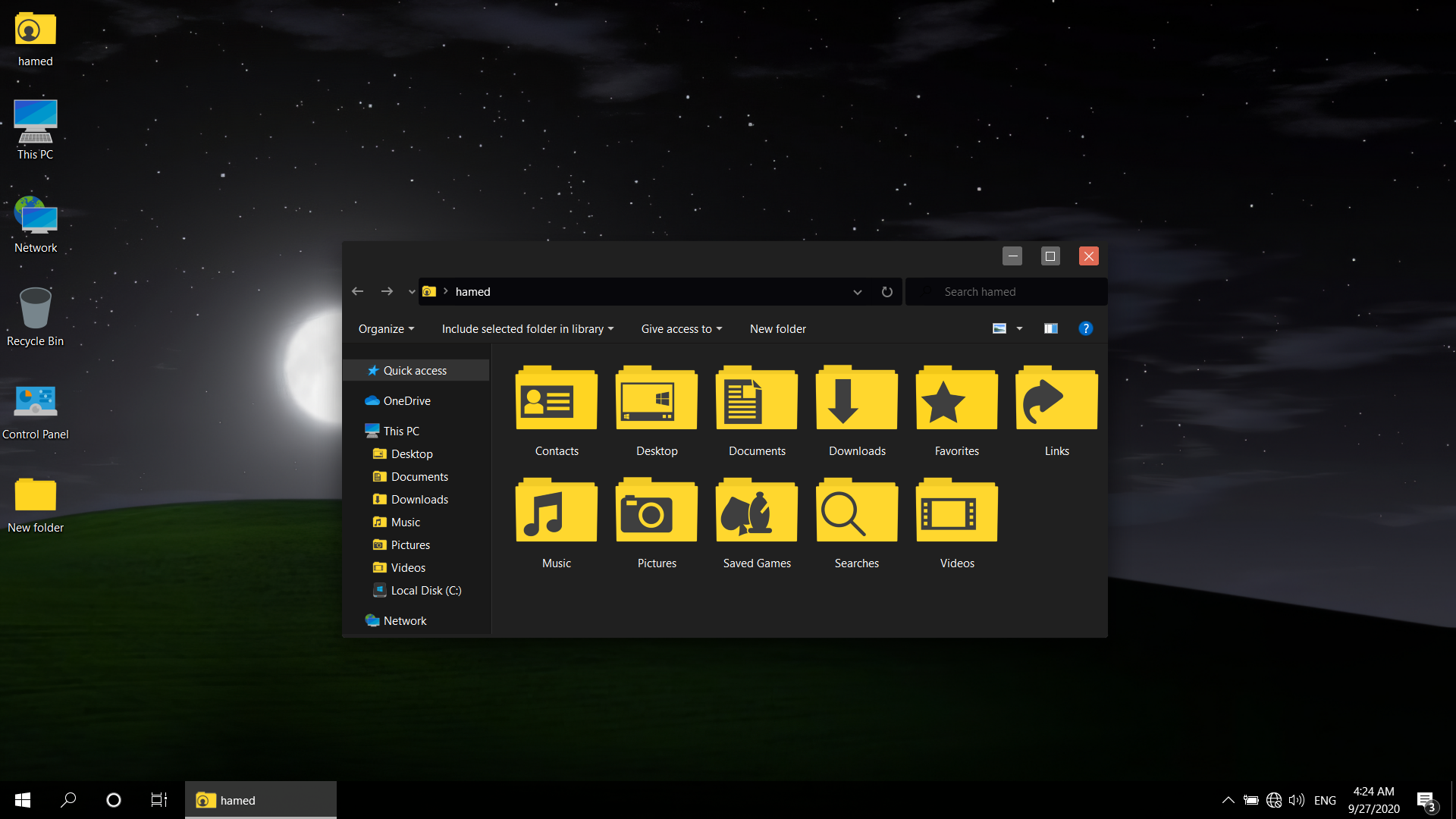The width and height of the screenshot is (1456, 819).
Task: Click the New folder button
Action: [x=777, y=329]
